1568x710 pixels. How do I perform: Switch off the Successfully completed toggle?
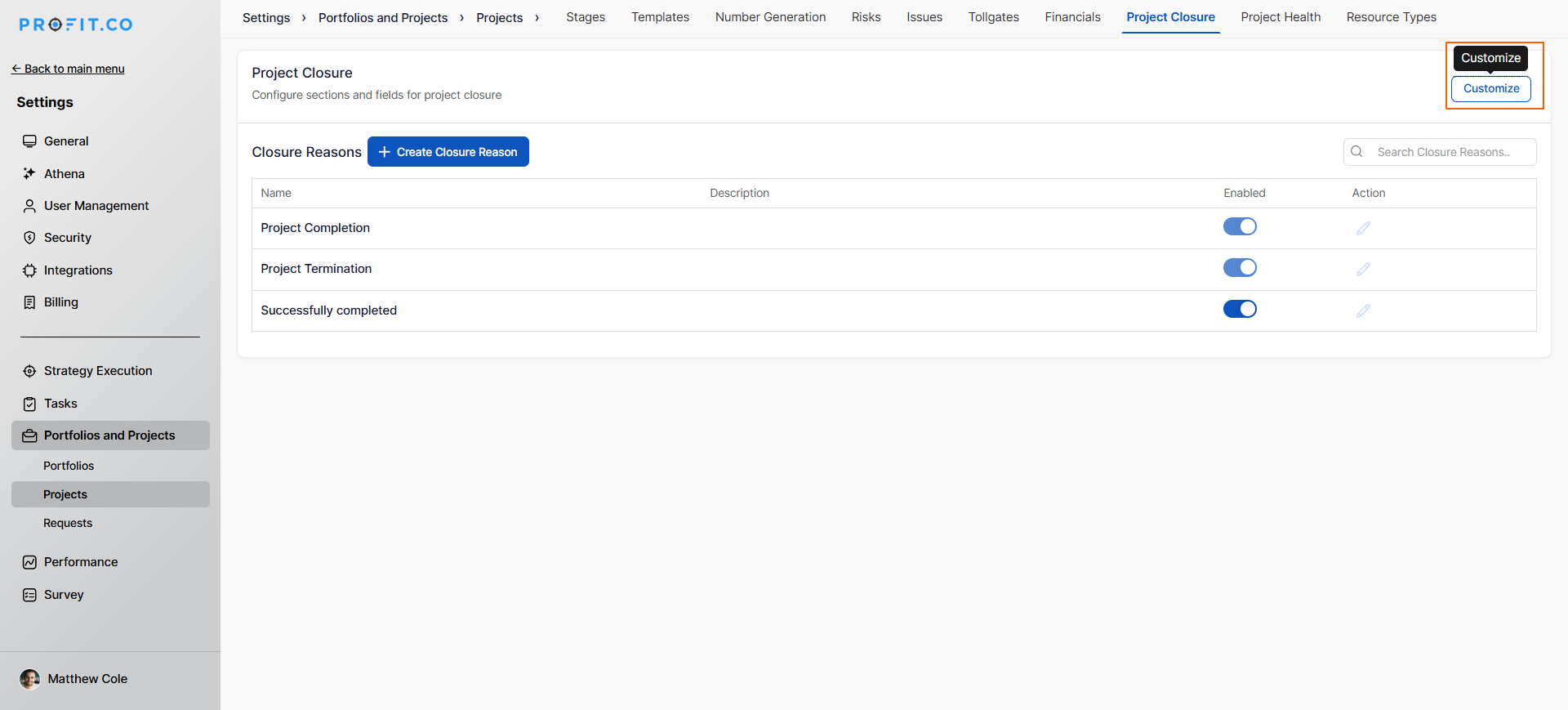coord(1239,309)
